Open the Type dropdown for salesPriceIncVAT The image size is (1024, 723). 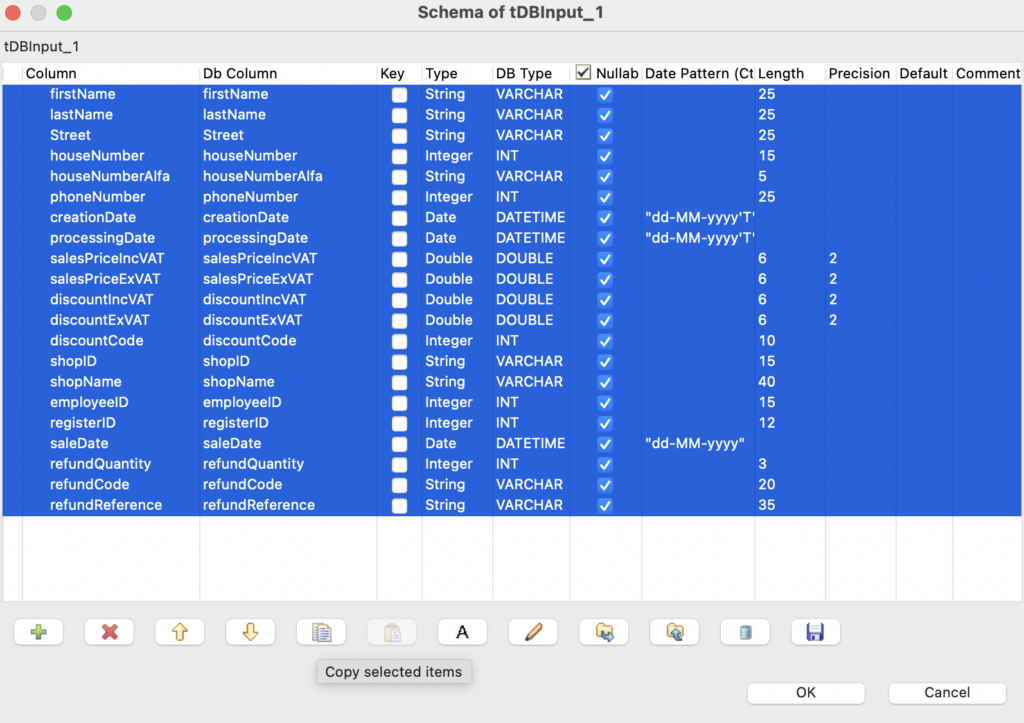(x=449, y=258)
